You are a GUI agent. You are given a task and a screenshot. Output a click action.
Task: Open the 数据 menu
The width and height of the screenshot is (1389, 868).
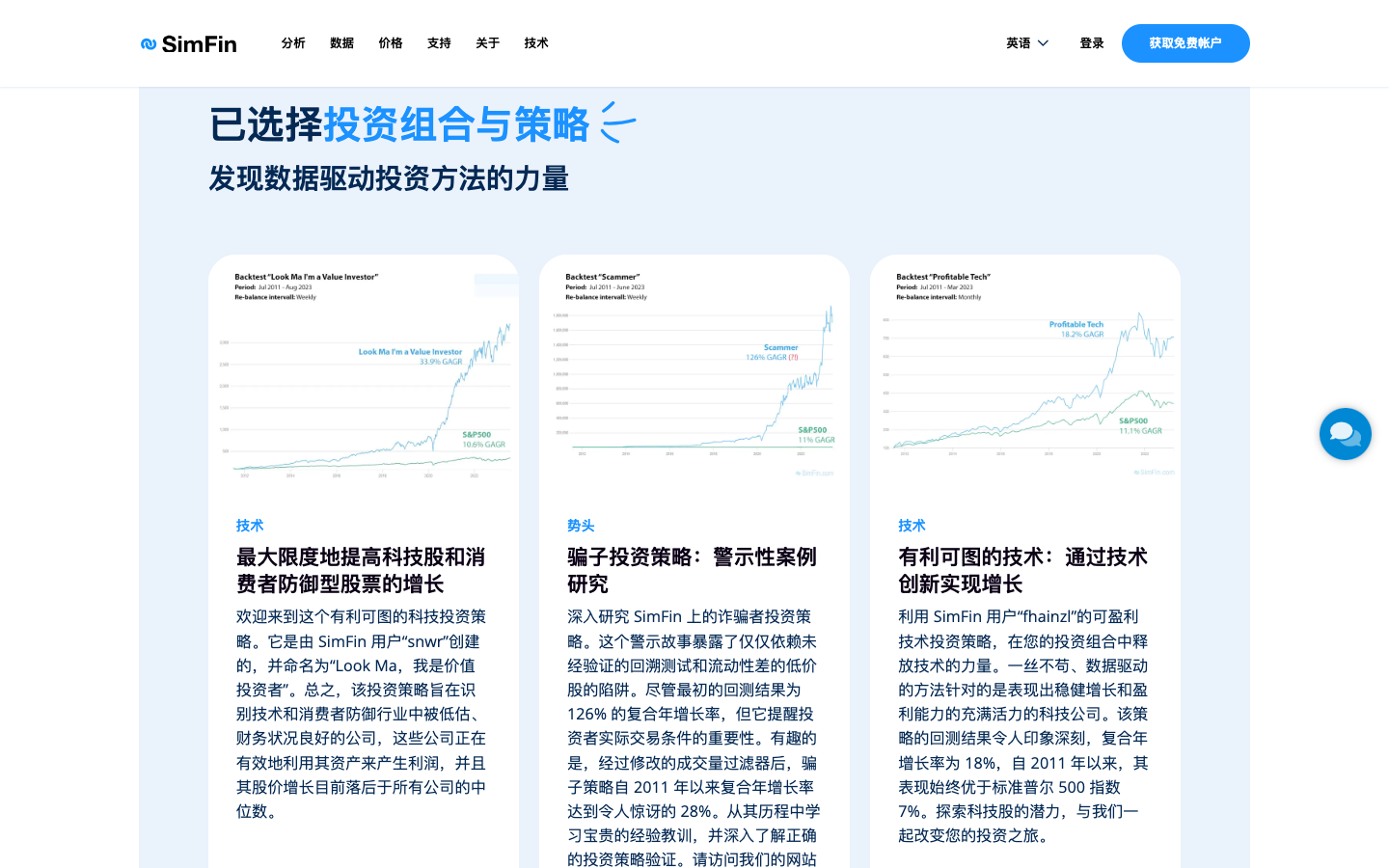point(342,43)
